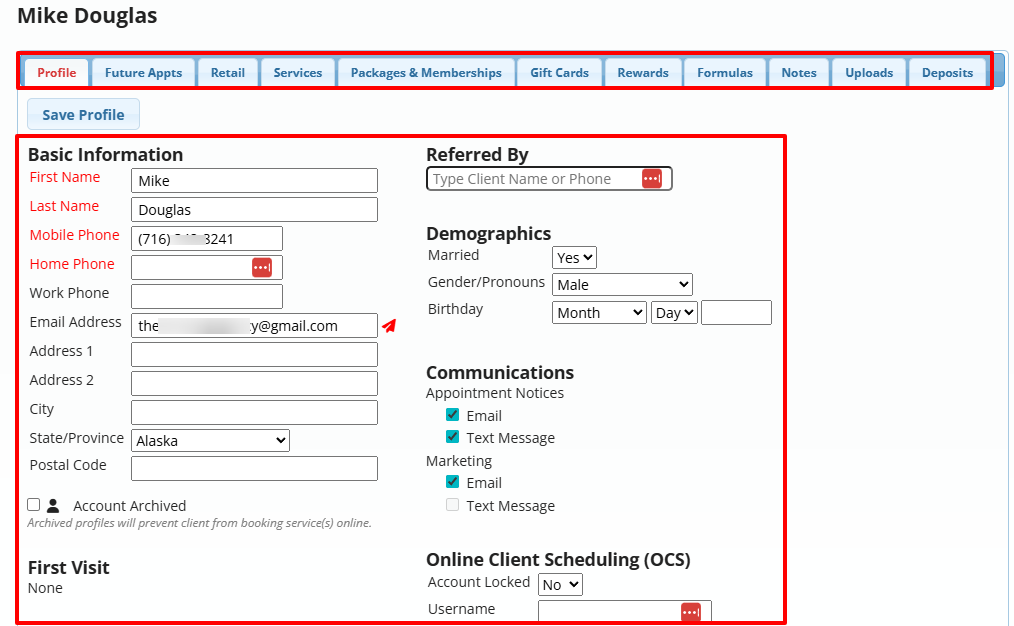Click red icon in Referred By field
The height and width of the screenshot is (626, 1014).
(x=651, y=179)
